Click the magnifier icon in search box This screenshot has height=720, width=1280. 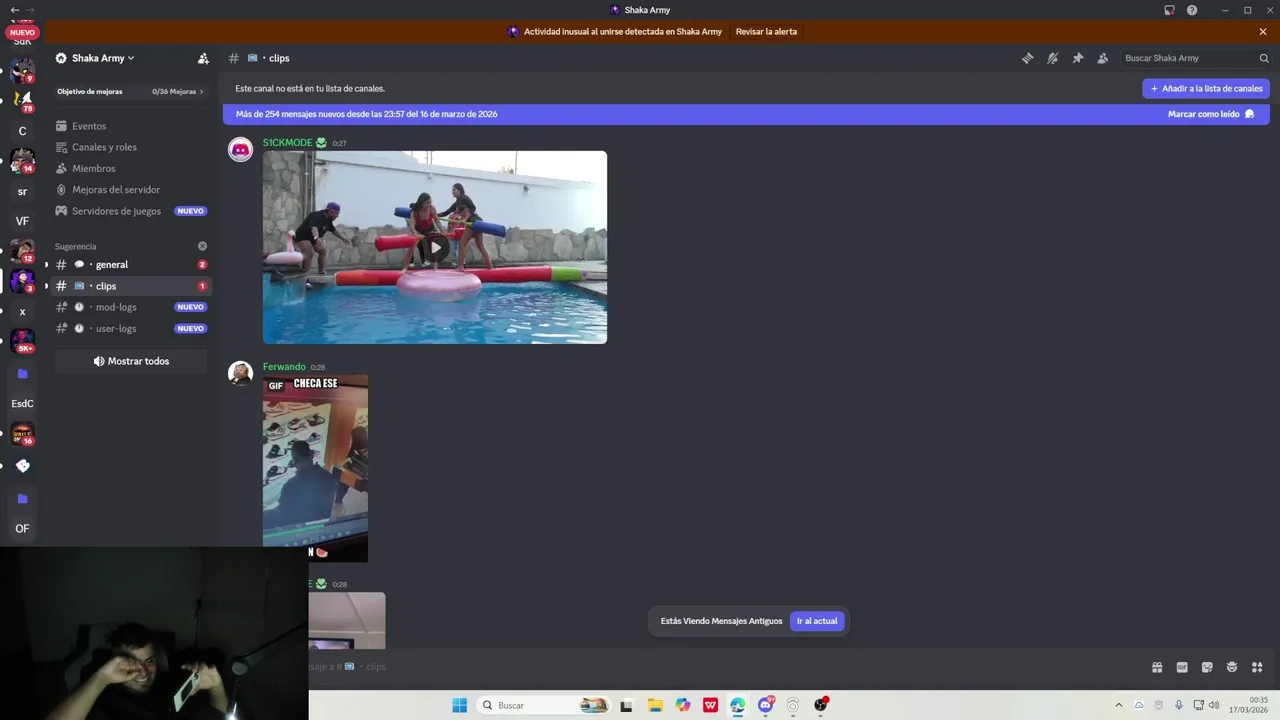pos(1264,58)
